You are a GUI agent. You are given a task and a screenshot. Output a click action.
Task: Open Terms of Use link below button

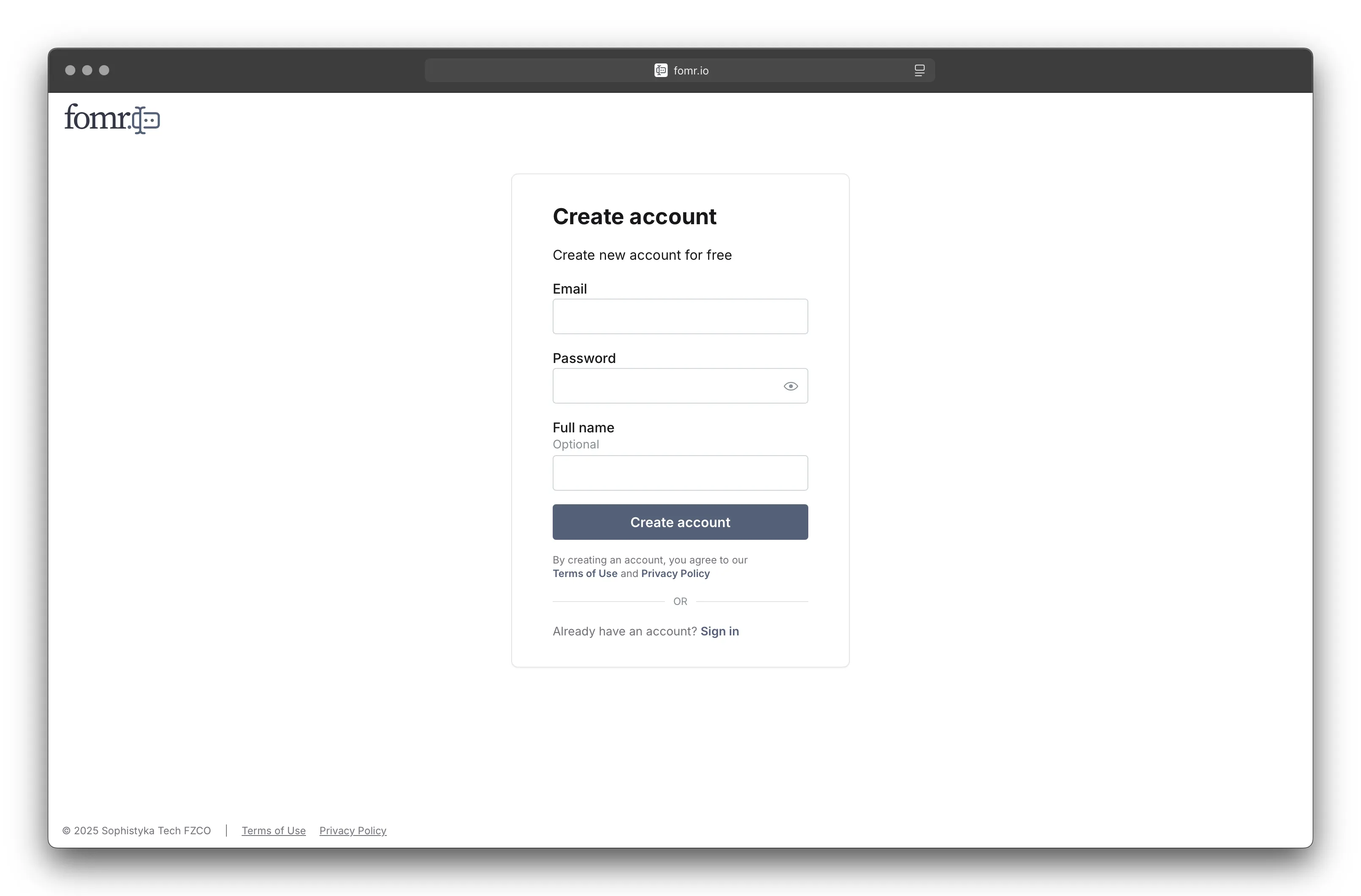(584, 574)
